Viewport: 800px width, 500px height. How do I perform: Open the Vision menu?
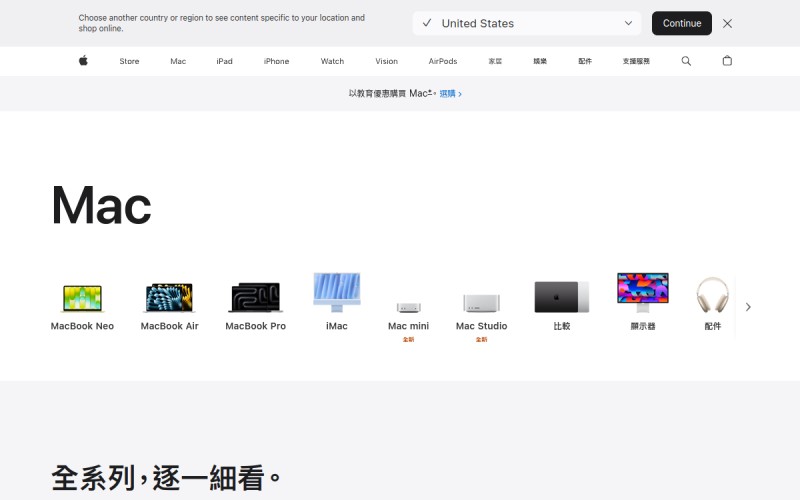tap(386, 61)
